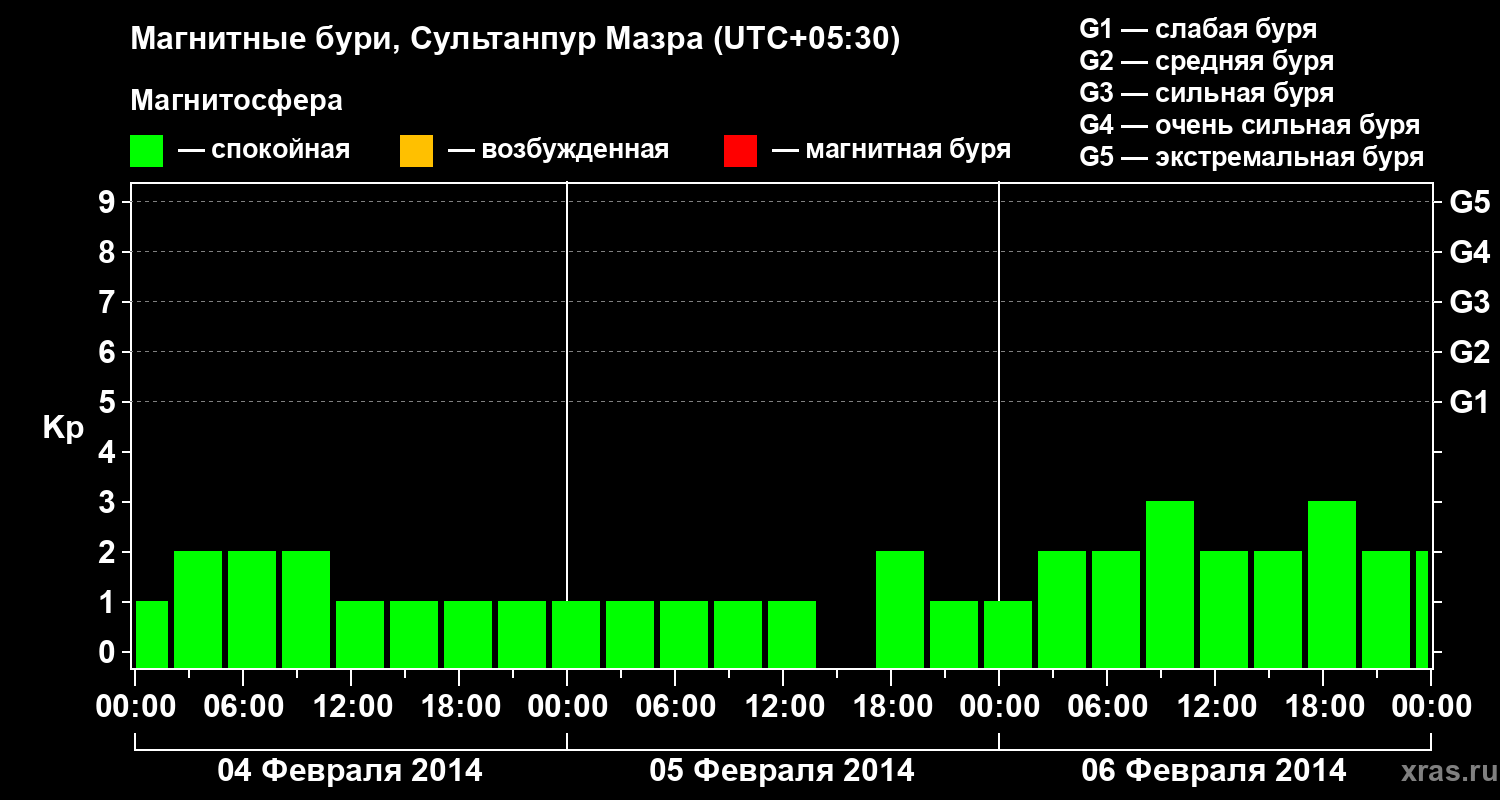The height and width of the screenshot is (800, 1500).
Task: Click the 'G2' label on the right axis
Action: 1470,352
